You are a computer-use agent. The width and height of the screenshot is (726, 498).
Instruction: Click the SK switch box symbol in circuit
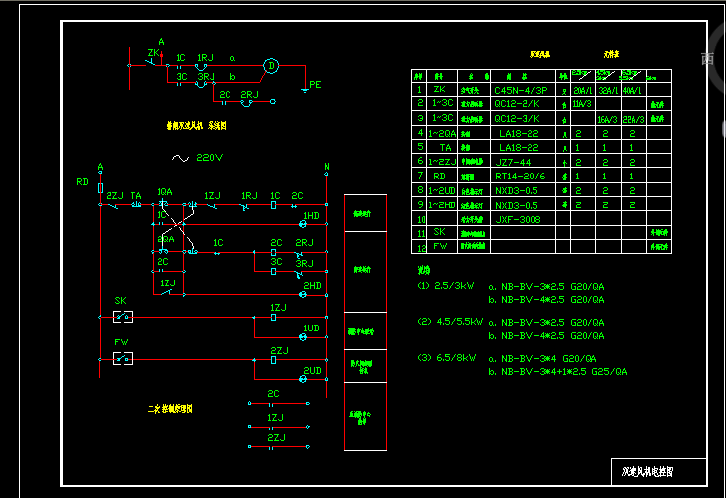tap(123, 317)
